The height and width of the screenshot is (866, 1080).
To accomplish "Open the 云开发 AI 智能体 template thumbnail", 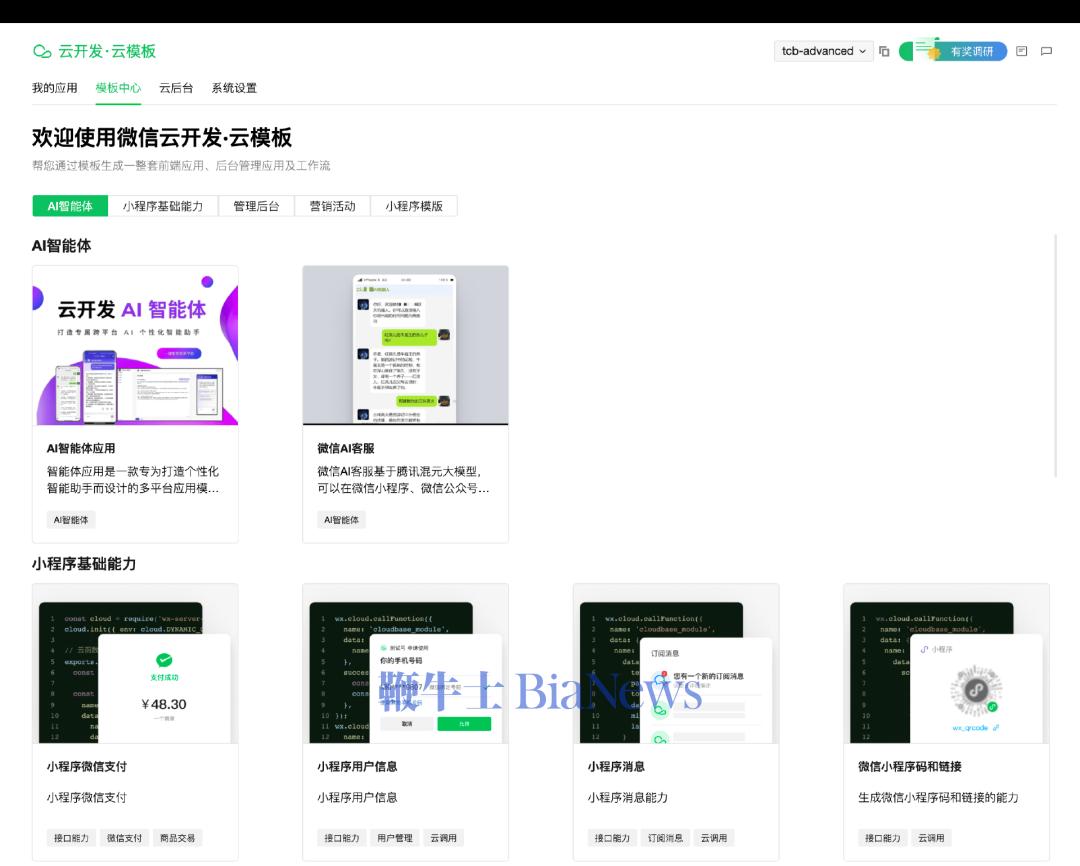I will (135, 345).
